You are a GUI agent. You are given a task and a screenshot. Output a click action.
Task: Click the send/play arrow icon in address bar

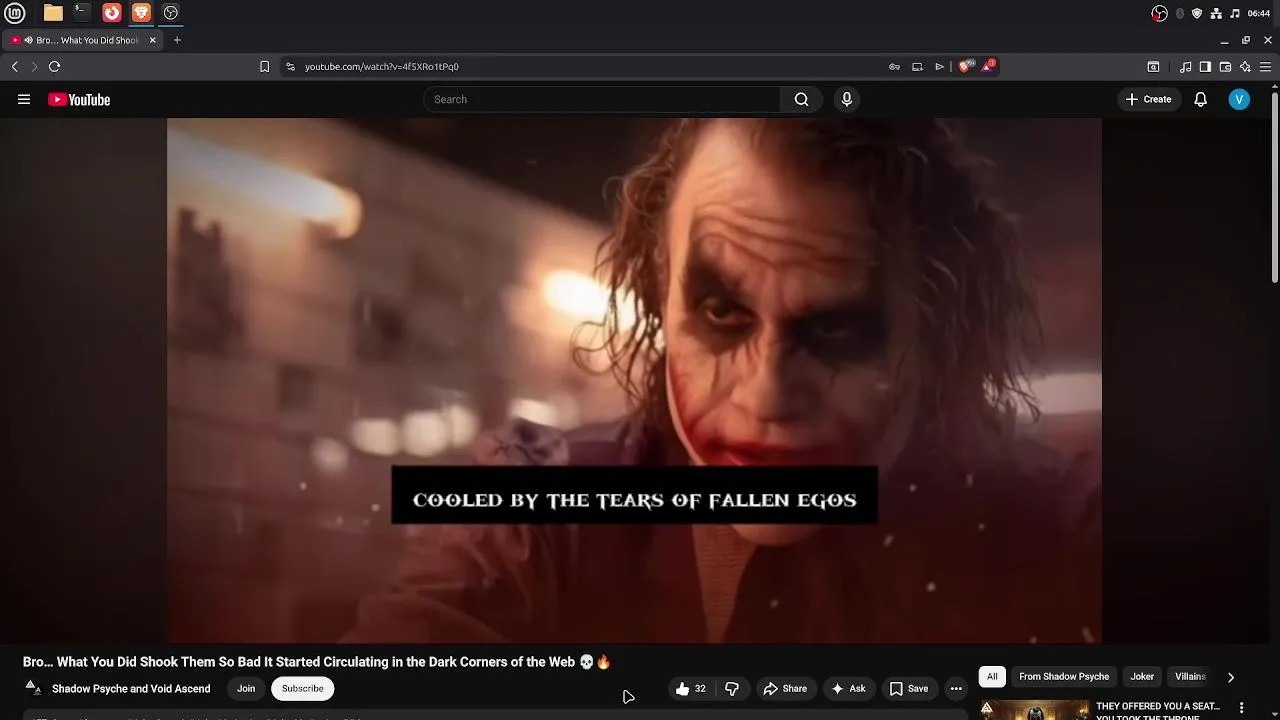(x=939, y=66)
